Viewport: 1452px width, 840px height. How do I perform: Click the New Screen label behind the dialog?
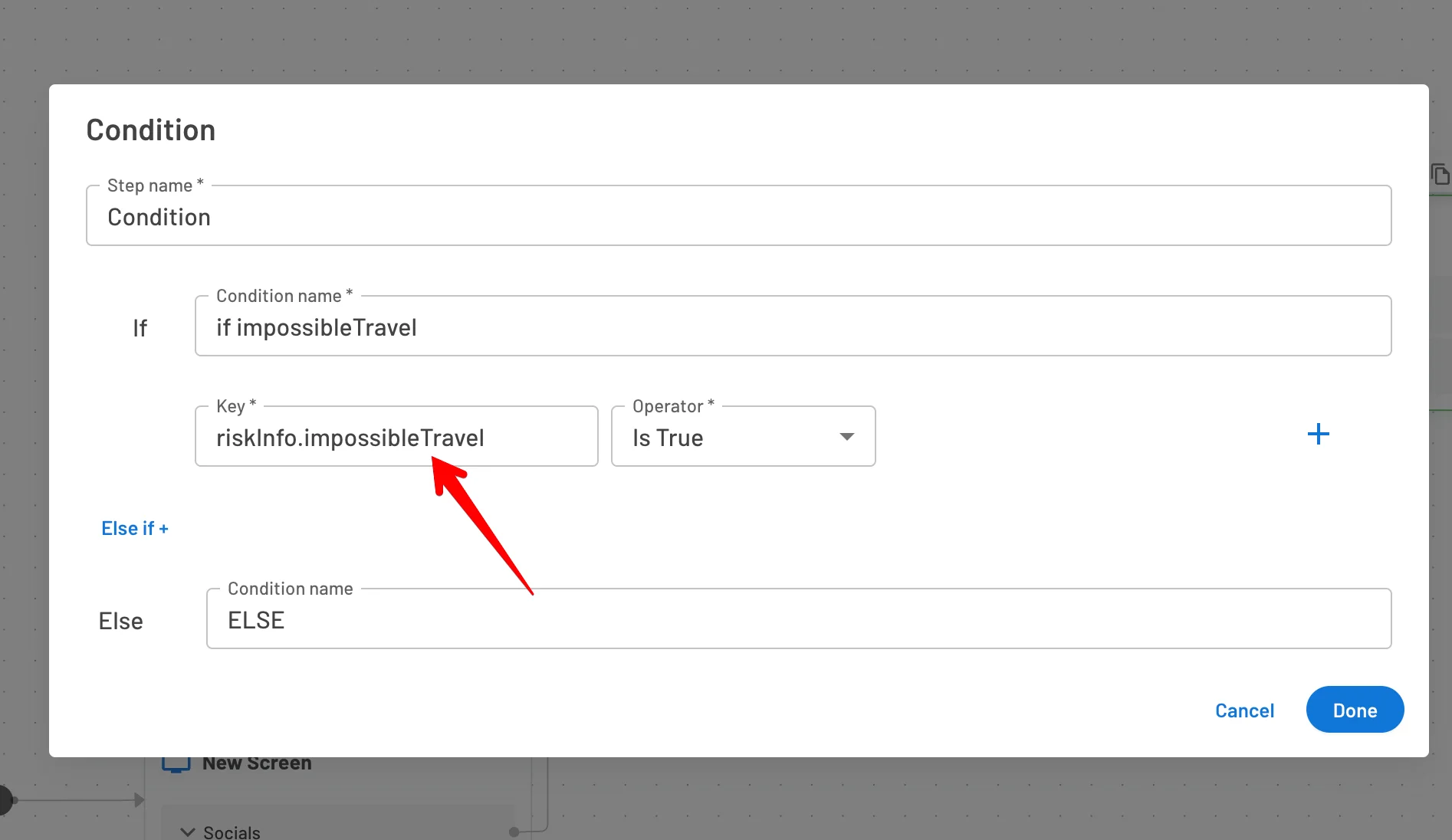pos(257,764)
